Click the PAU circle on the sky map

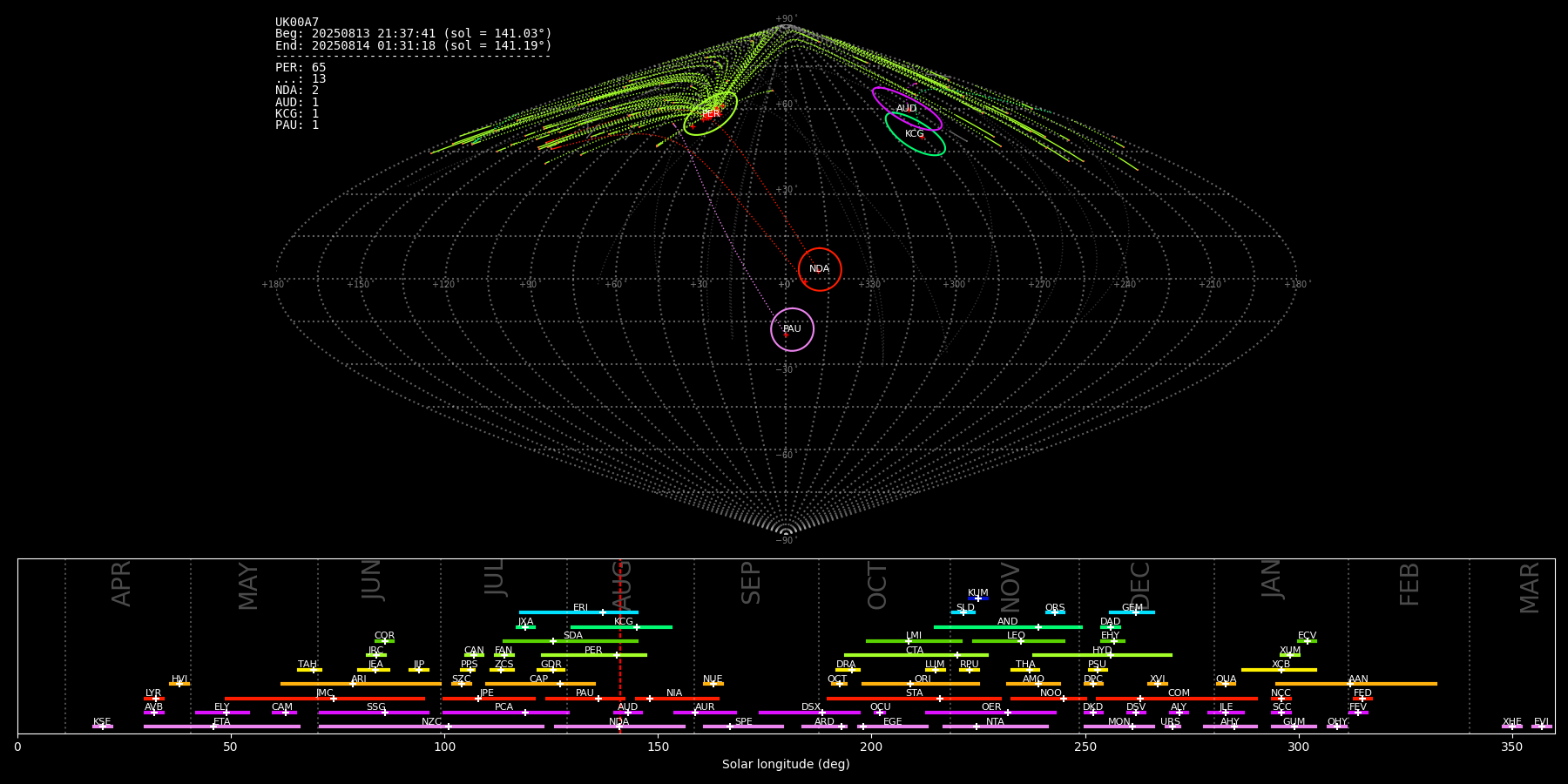tap(792, 329)
